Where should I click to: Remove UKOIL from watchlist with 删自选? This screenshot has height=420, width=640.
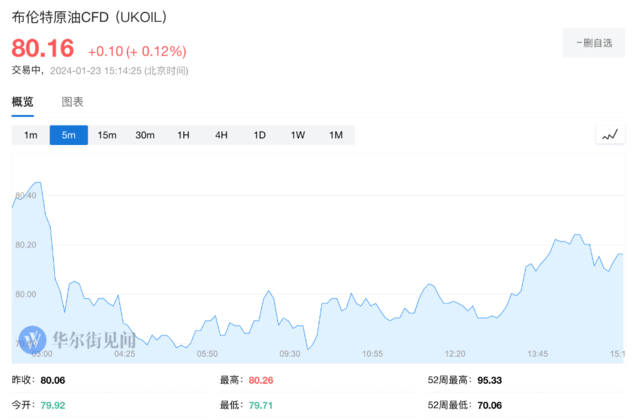coord(593,43)
